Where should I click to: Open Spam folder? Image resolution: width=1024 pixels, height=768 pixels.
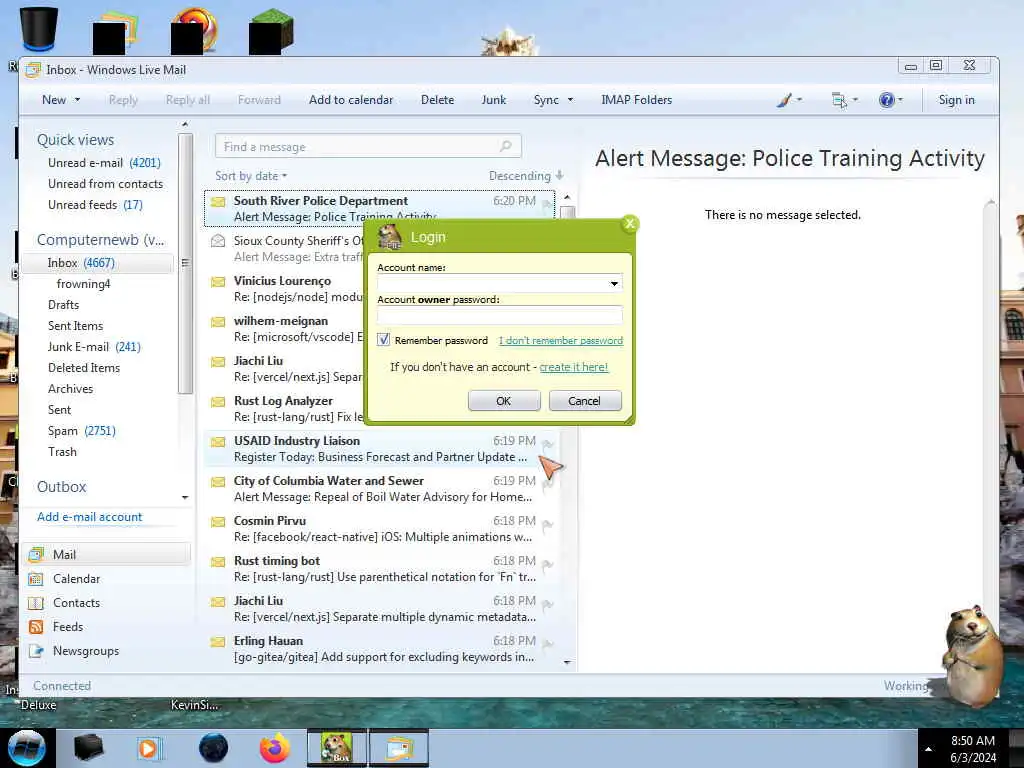tap(82, 431)
